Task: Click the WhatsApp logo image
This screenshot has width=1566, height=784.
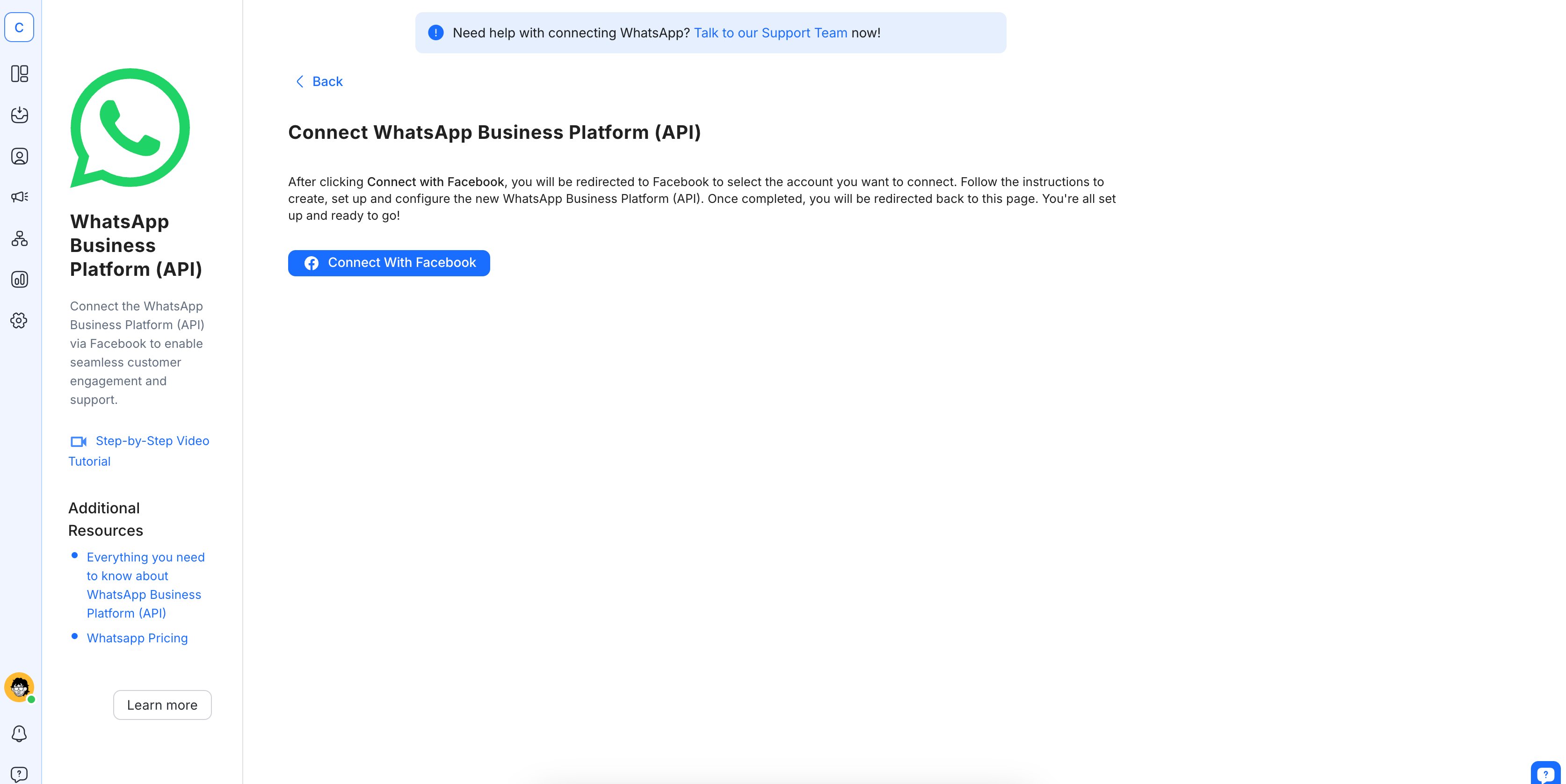Action: click(130, 128)
